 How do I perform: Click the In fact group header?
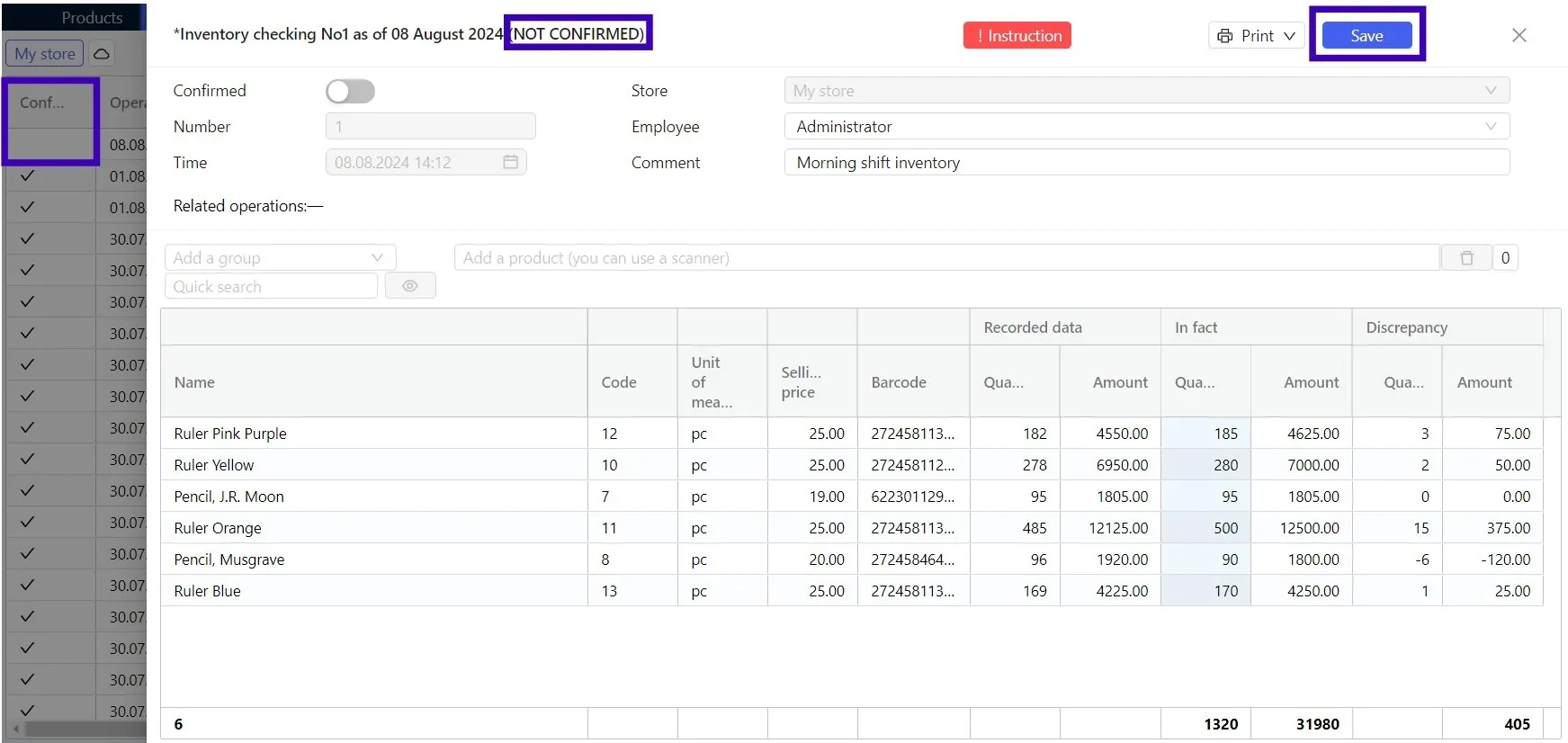[1257, 327]
